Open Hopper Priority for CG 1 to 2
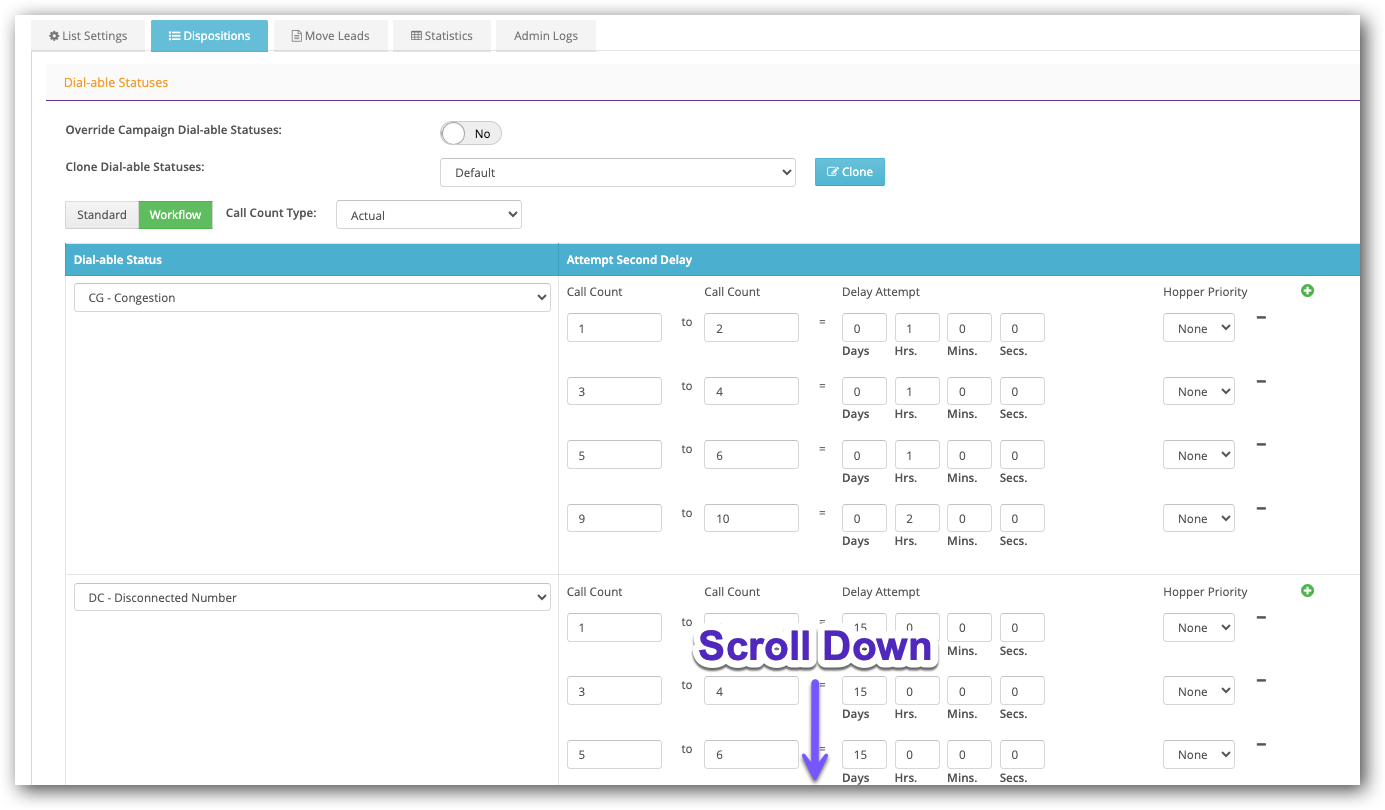1385x810 pixels. (1199, 328)
